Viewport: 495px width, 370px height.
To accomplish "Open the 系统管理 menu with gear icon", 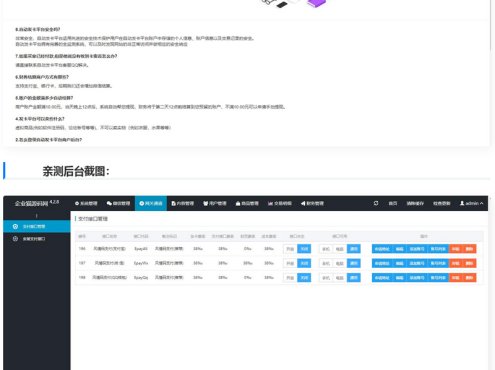I will pyautogui.click(x=86, y=203).
